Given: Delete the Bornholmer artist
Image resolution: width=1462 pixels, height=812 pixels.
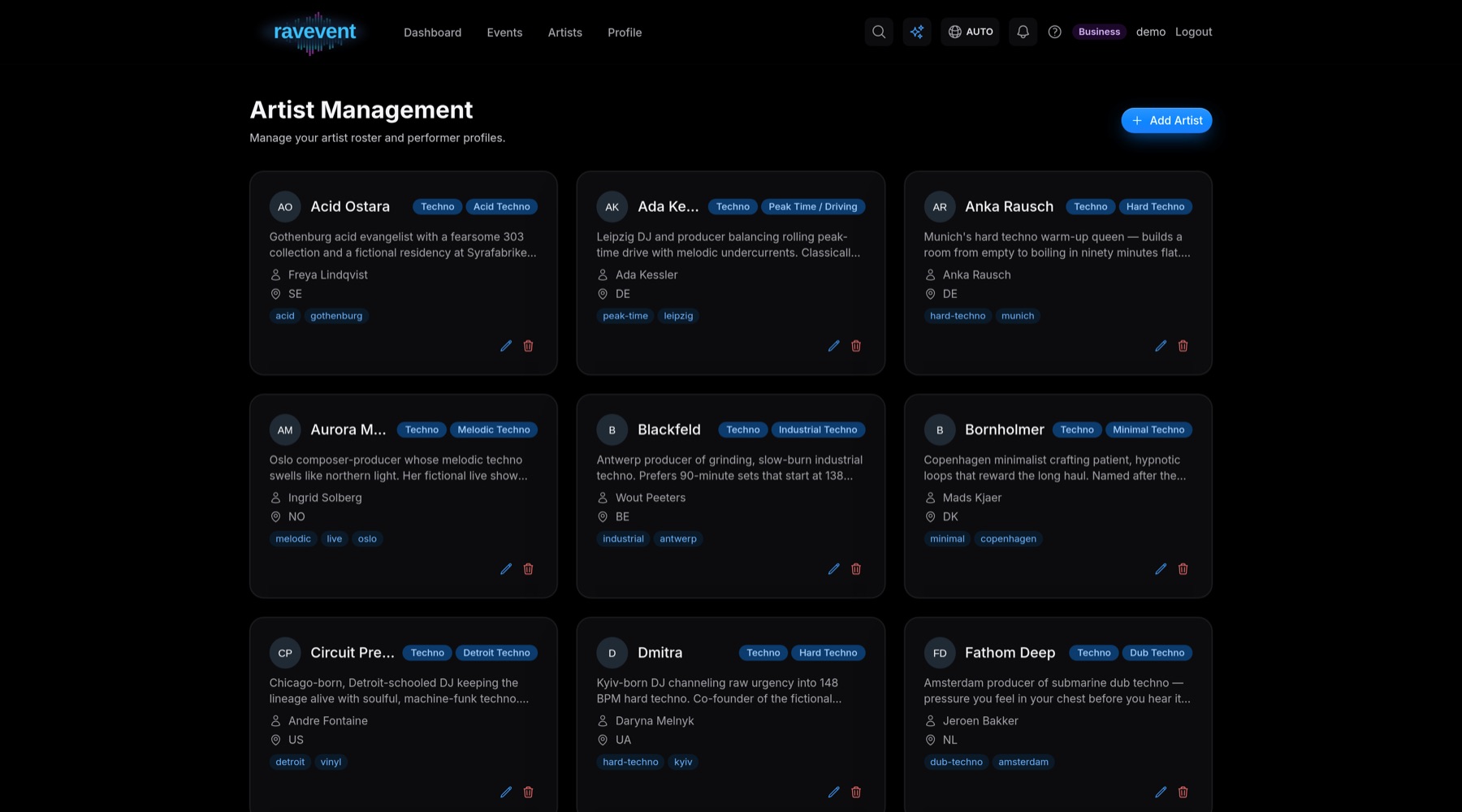Looking at the screenshot, I should (x=1183, y=569).
